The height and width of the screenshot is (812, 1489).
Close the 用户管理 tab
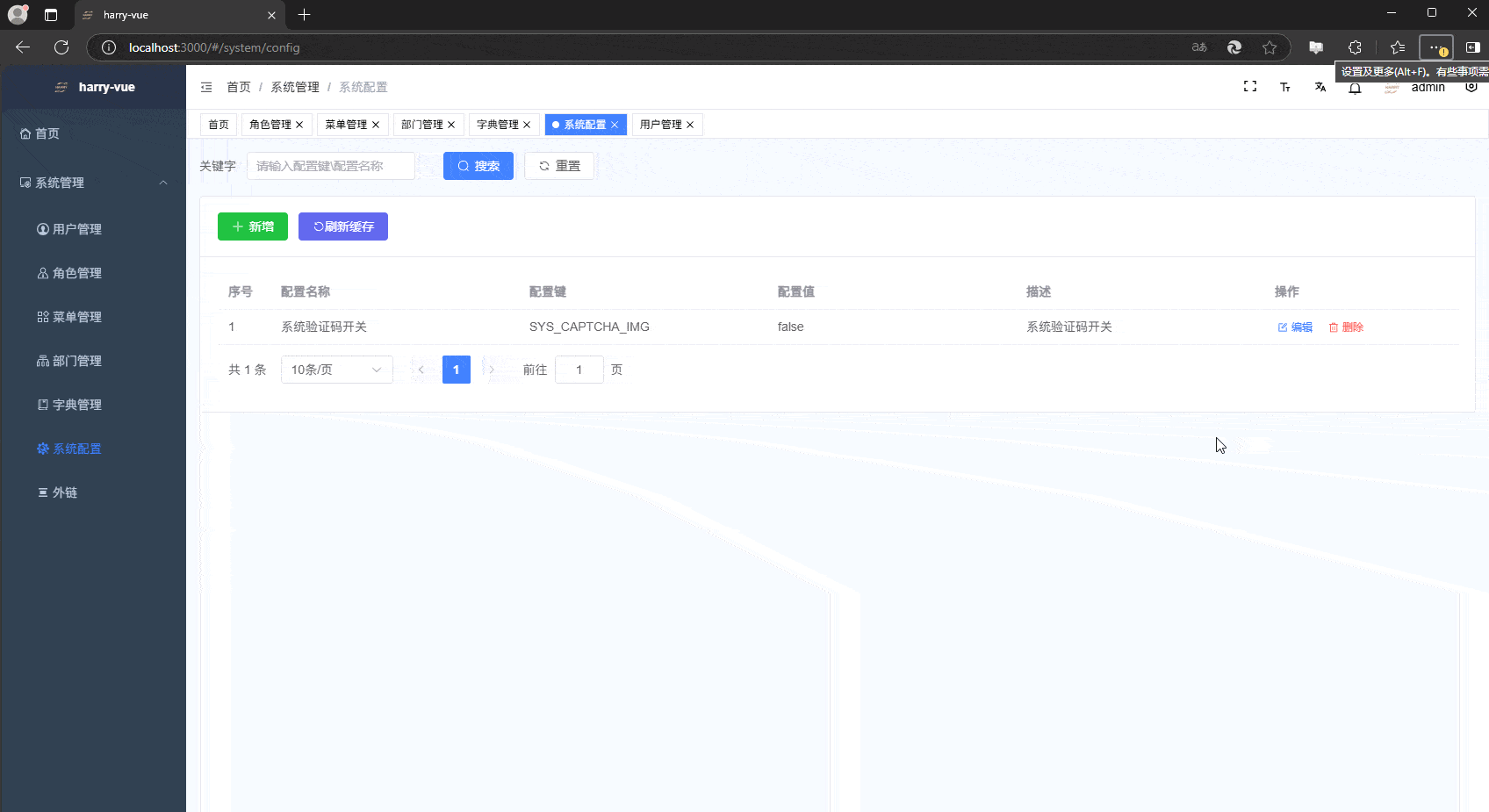[x=690, y=125]
